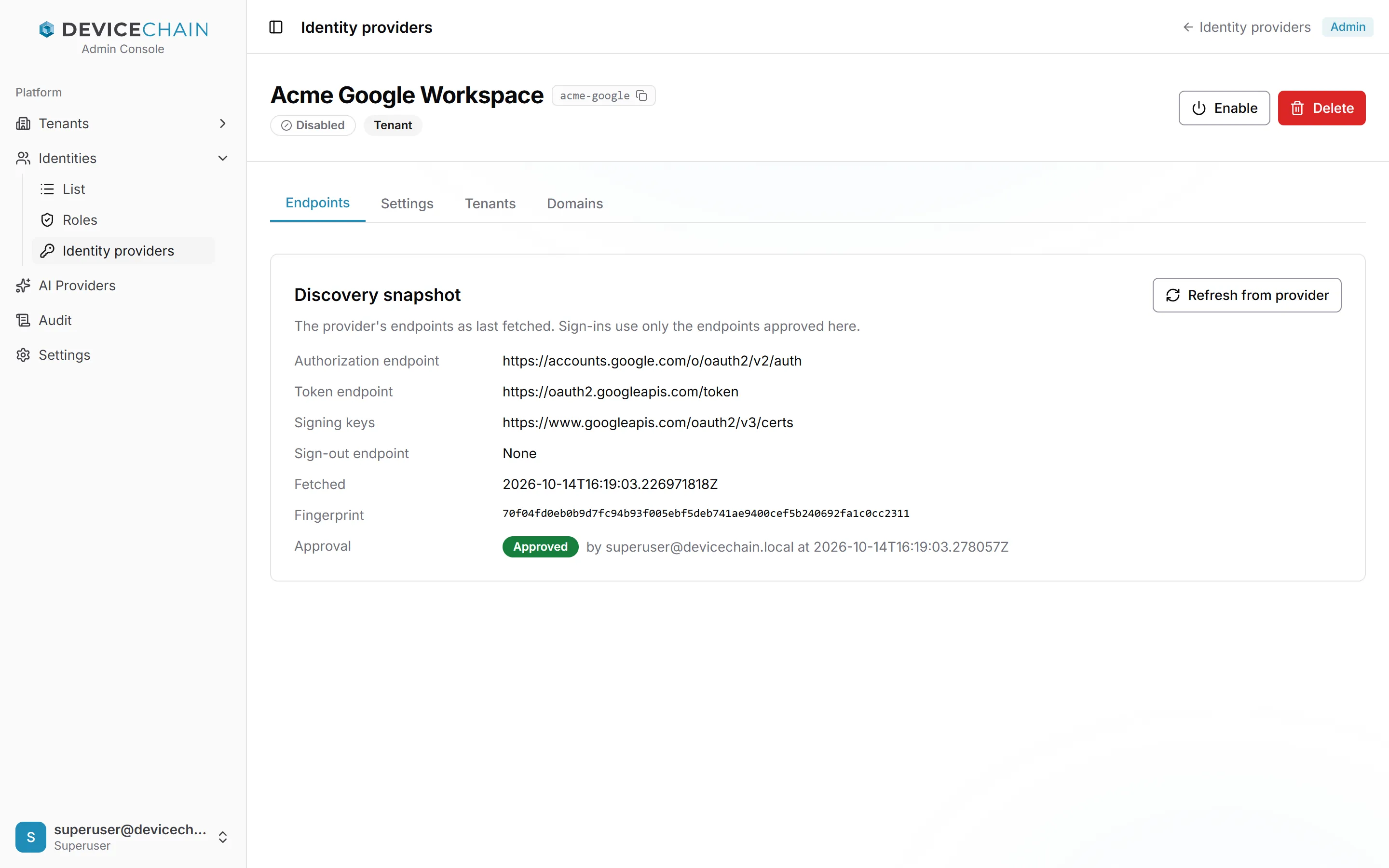The height and width of the screenshot is (868, 1389).
Task: Click the Disabled status badge
Action: pos(313,125)
